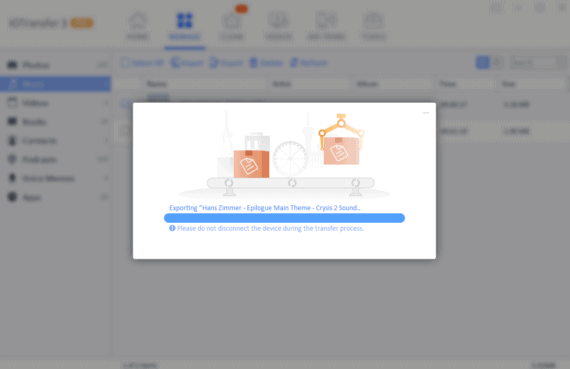
Task: Click the Refresh toolbar button
Action: pos(308,63)
